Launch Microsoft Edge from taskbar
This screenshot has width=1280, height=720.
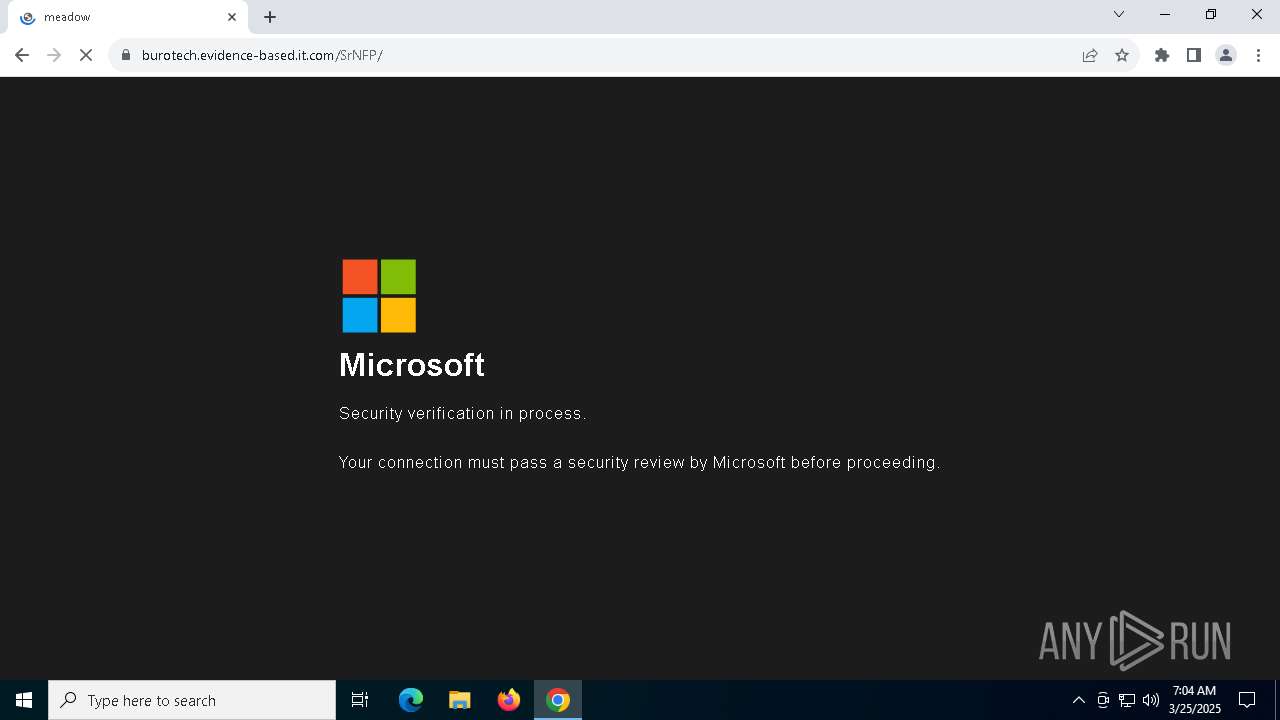[x=411, y=700]
